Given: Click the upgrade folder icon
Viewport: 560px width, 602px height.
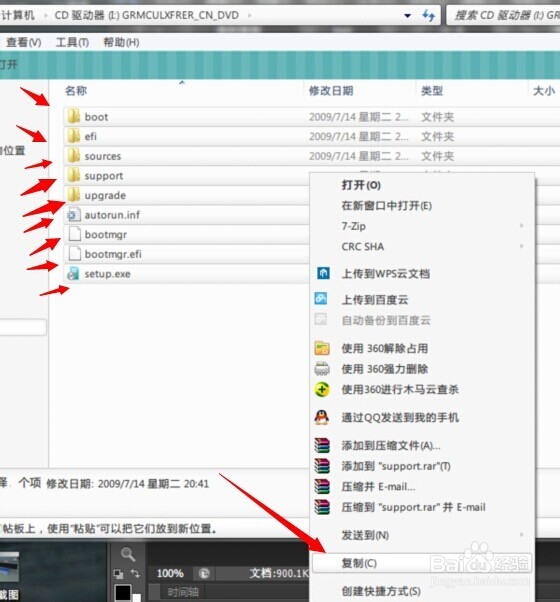Looking at the screenshot, I should [74, 195].
